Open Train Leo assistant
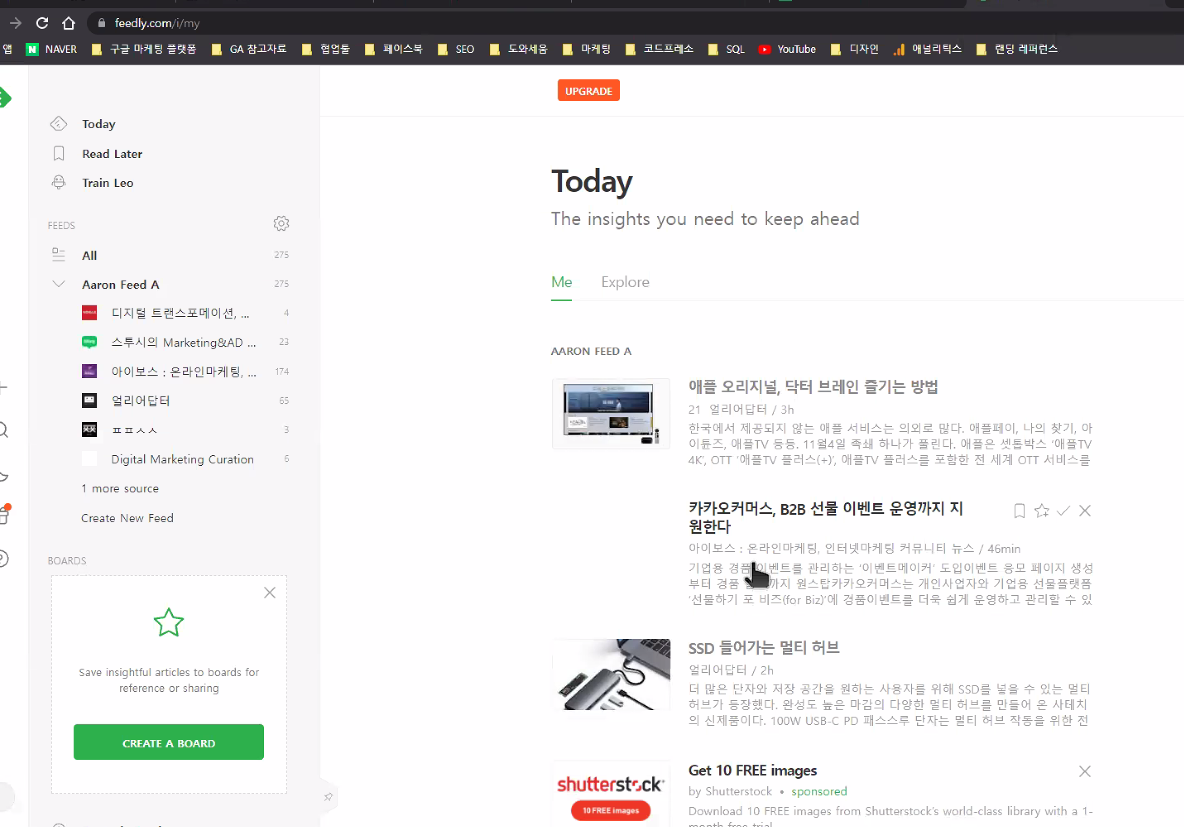This screenshot has height=827, width=1184. pyautogui.click(x=107, y=183)
